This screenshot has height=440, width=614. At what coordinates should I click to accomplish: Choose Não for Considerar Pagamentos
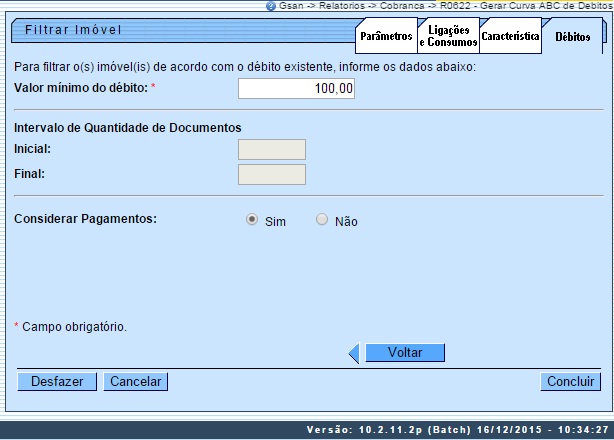tap(322, 219)
